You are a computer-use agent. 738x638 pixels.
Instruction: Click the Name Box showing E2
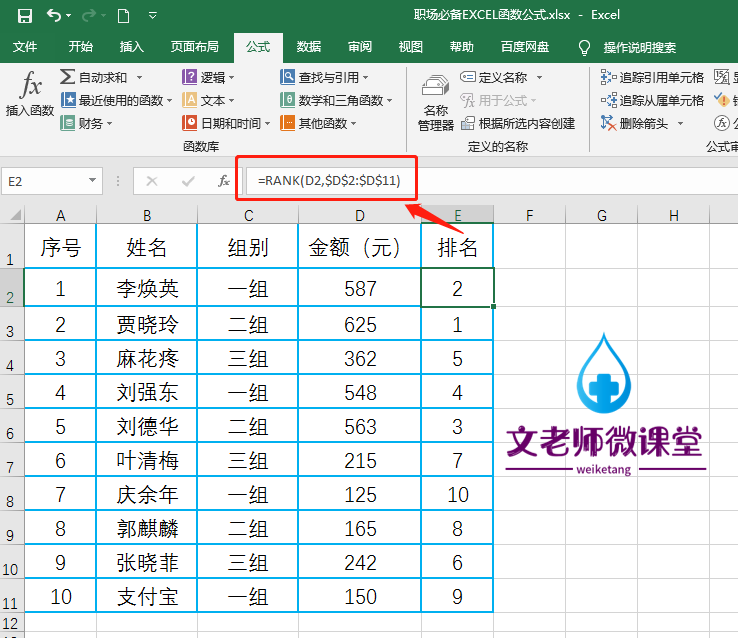45,181
